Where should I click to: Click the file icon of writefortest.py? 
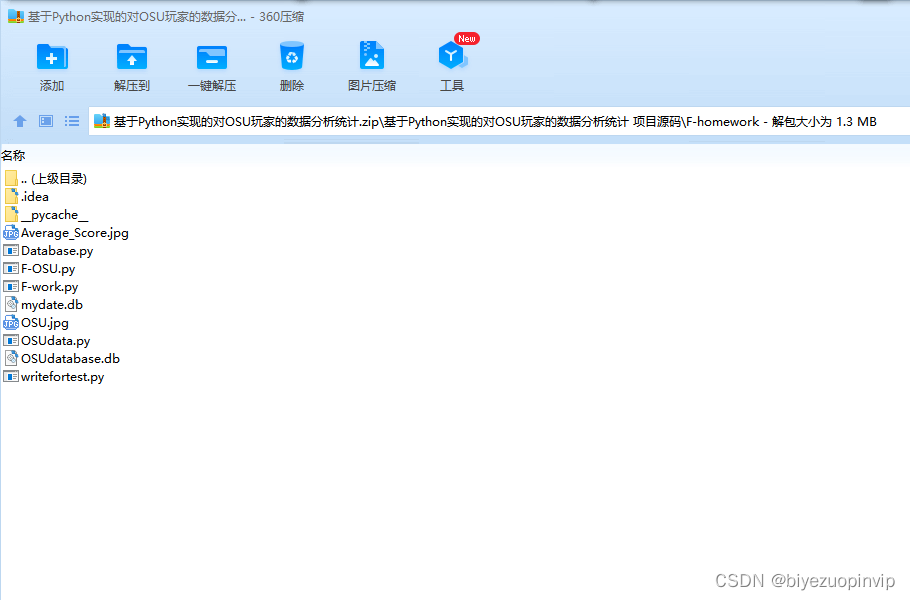[11, 377]
